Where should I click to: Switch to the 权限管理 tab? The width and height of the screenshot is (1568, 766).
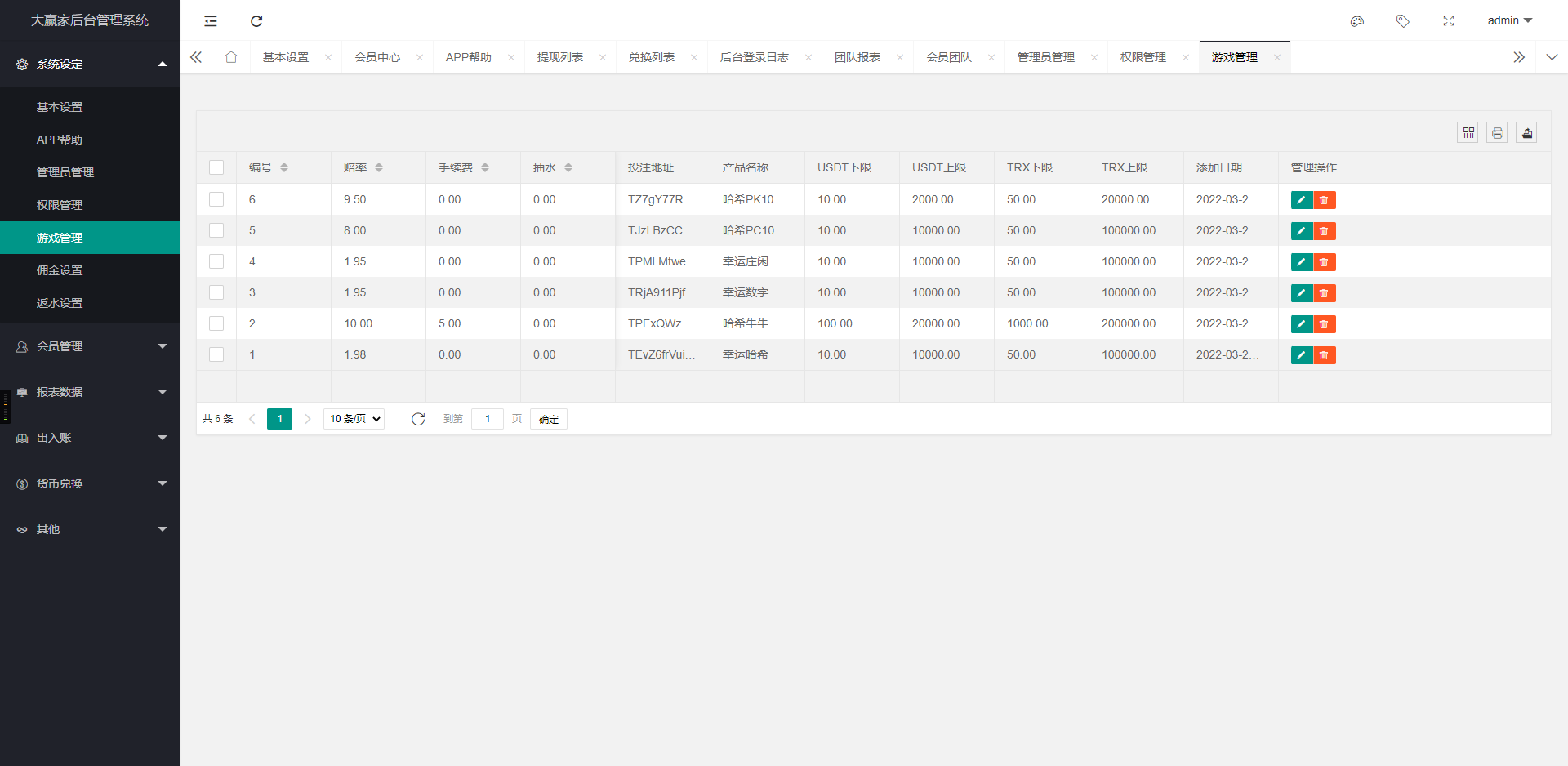(1143, 57)
